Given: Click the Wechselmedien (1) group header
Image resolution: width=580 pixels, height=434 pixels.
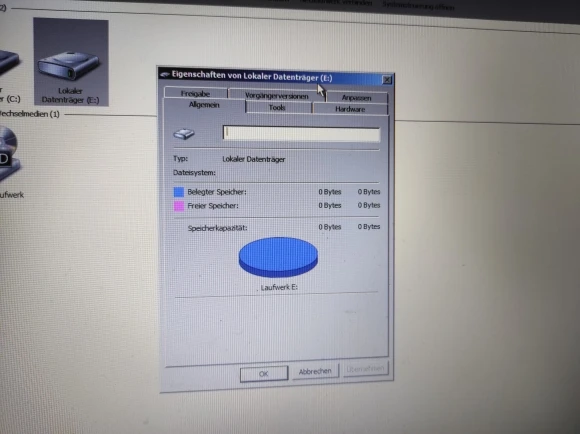Looking at the screenshot, I should coord(30,114).
